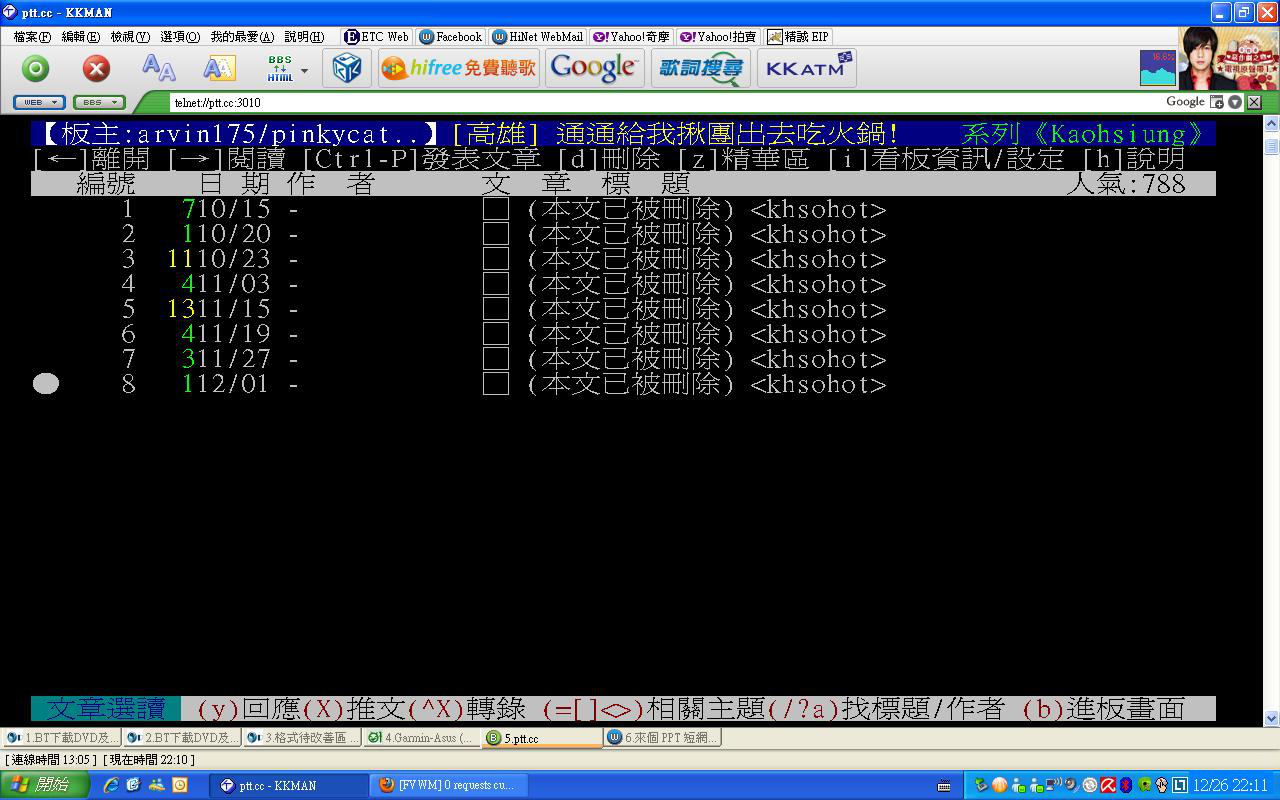
Task: Open the ETC Web bookmark link
Action: (376, 37)
